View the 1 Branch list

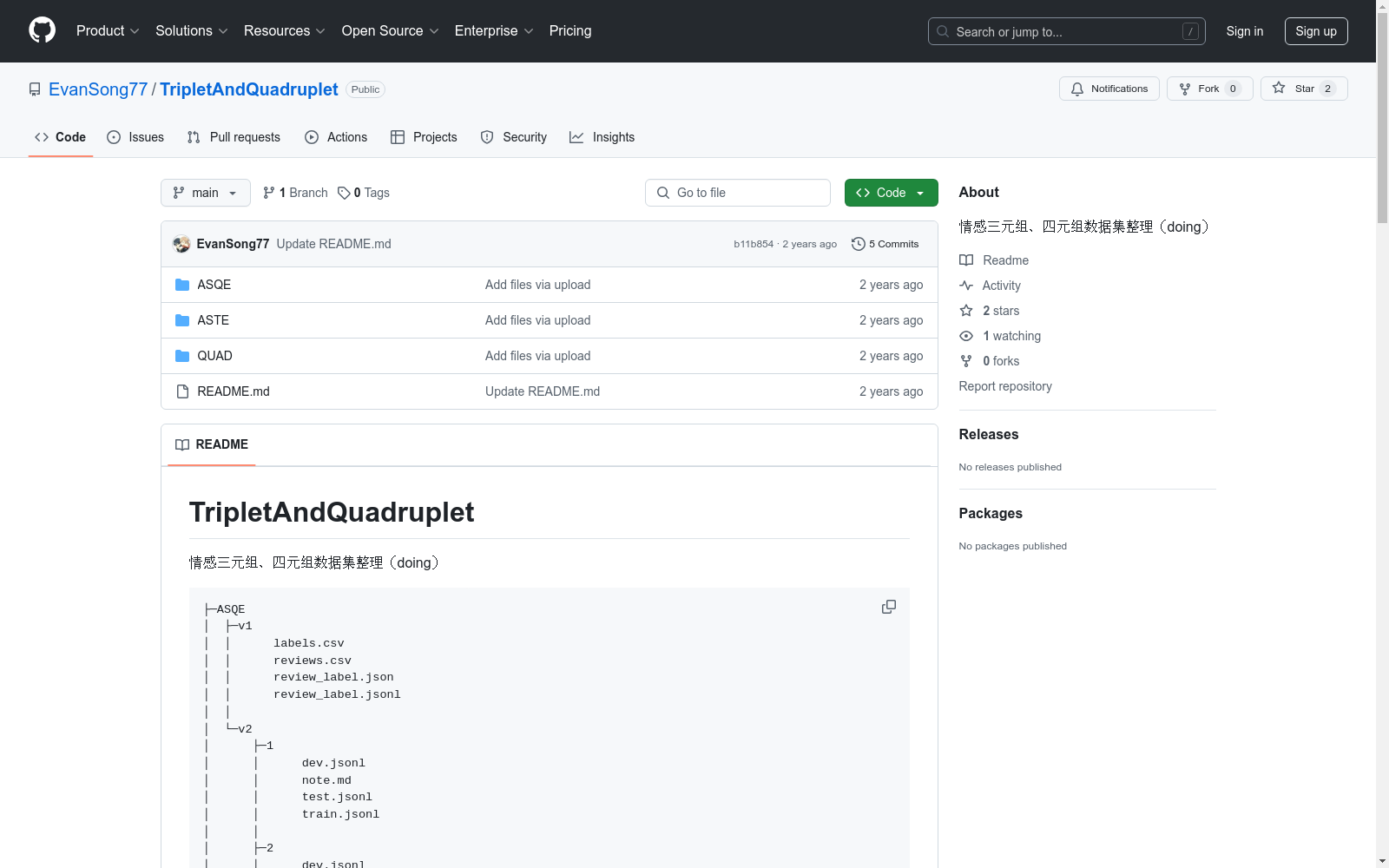pos(296,193)
